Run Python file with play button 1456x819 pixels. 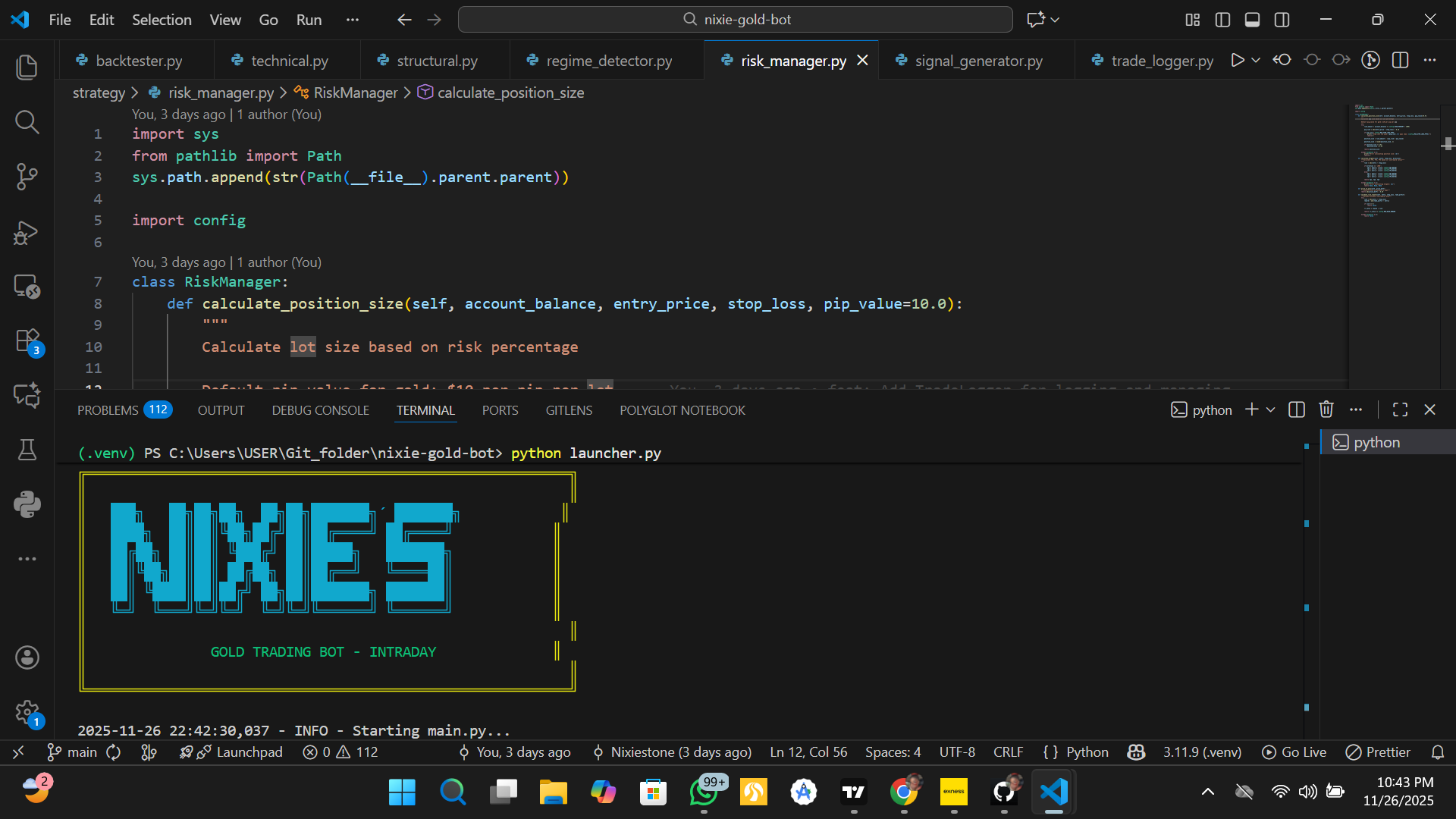(x=1238, y=60)
